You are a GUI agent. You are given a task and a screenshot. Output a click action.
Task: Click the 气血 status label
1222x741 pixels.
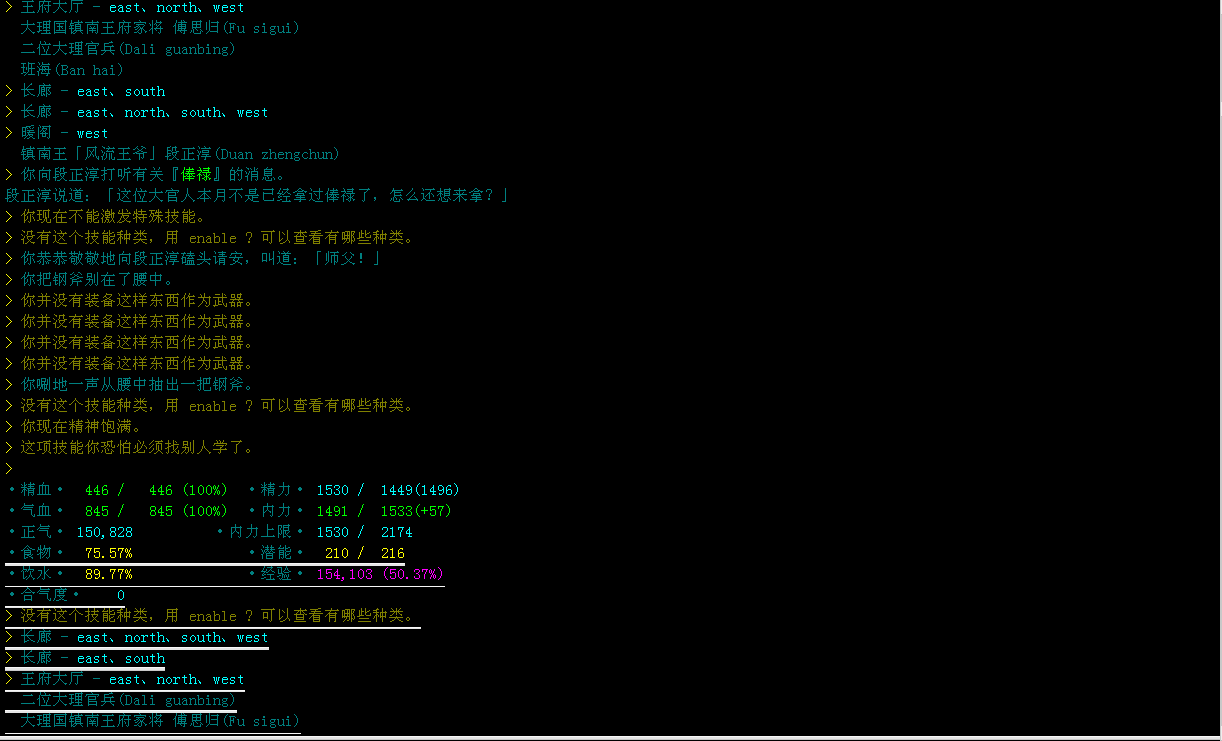click(36, 511)
